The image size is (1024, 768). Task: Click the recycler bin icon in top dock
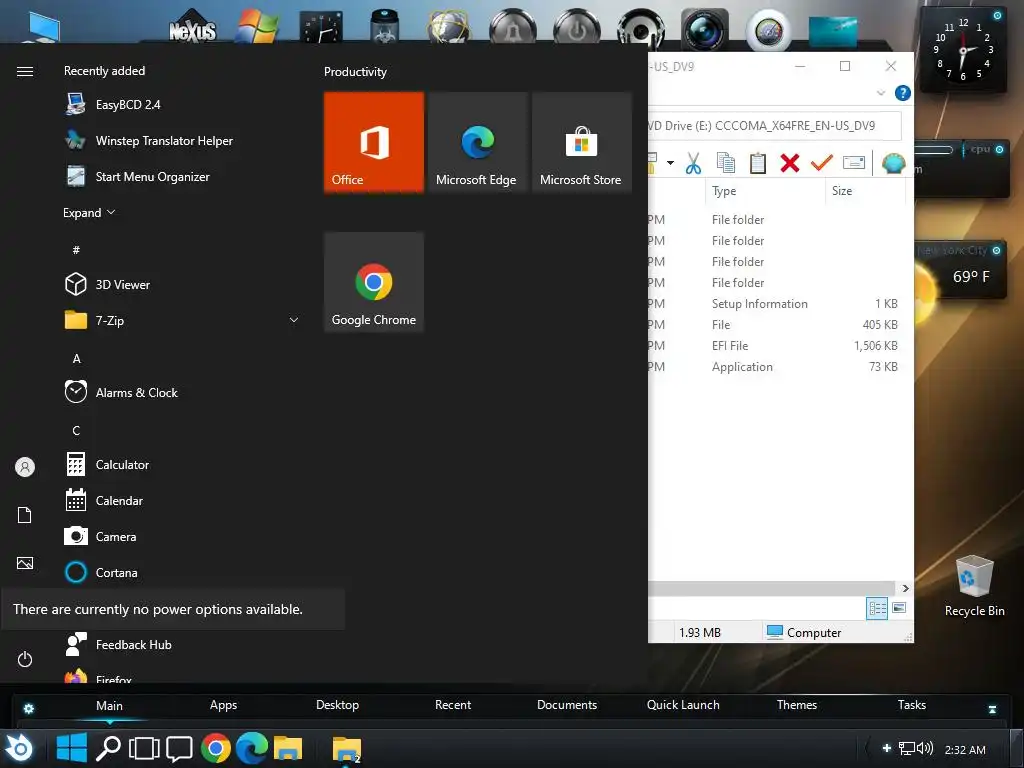click(385, 26)
